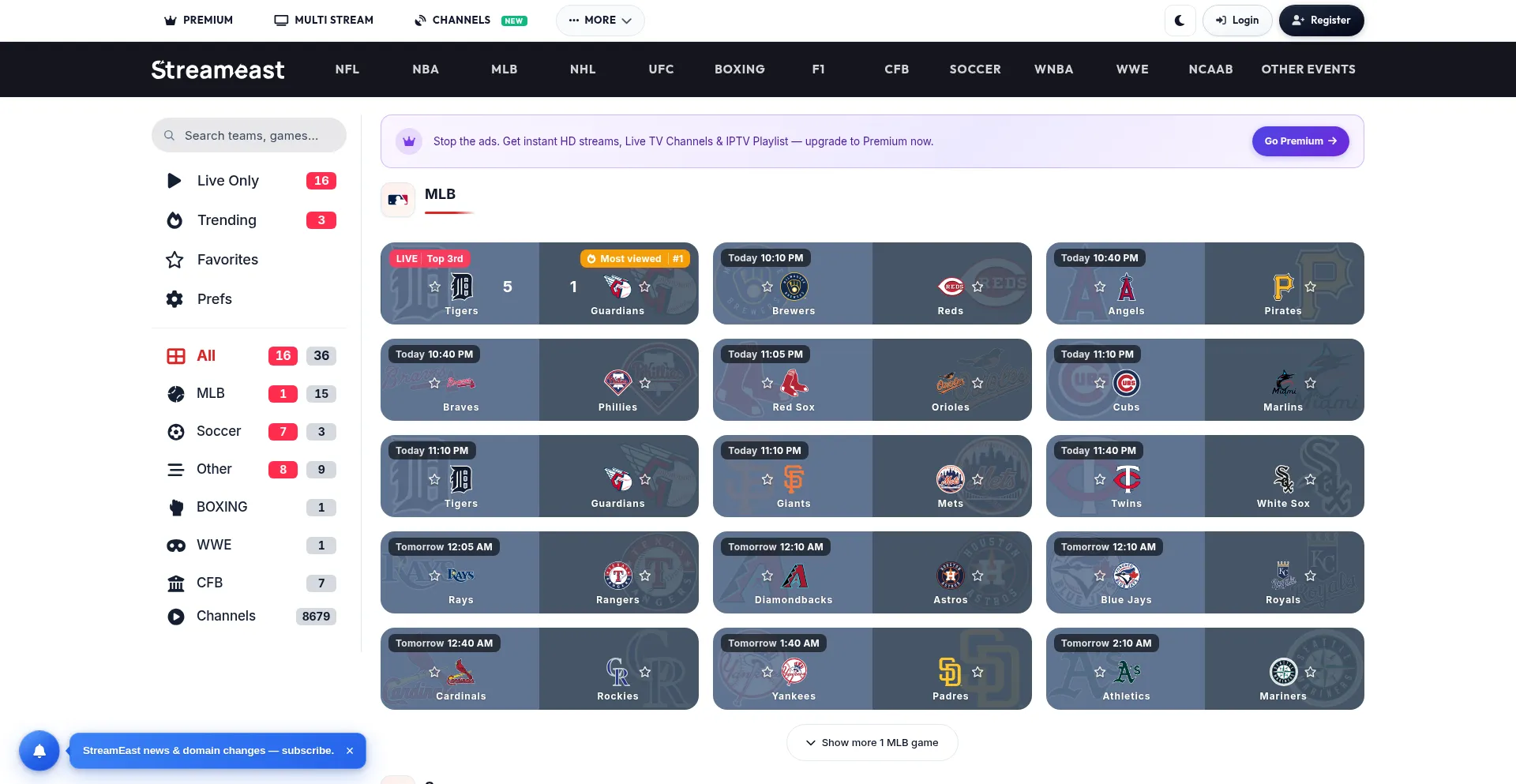Click the CFB building icon in sidebar
The image size is (1516, 784).
tap(176, 583)
